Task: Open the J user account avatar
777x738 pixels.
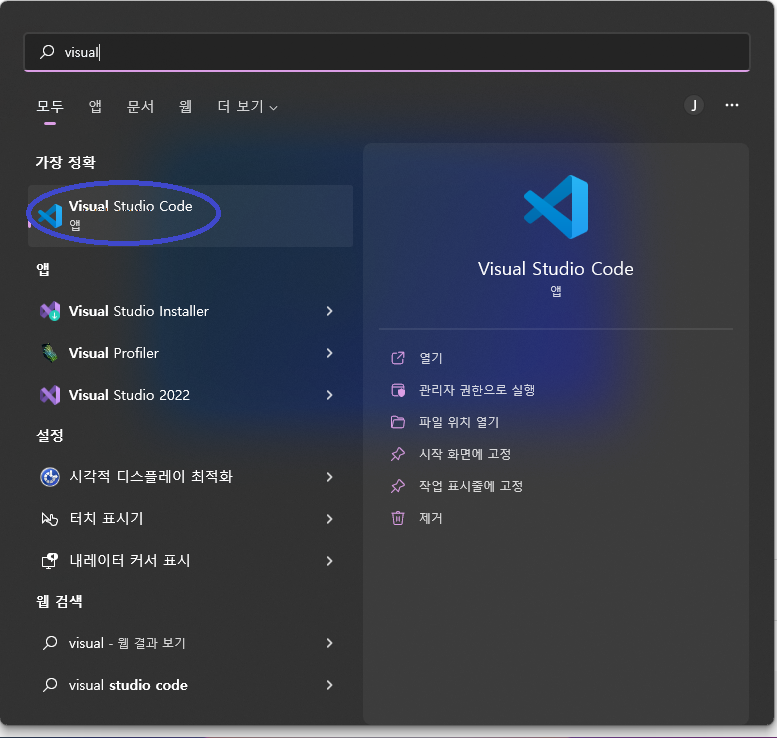Action: click(694, 105)
